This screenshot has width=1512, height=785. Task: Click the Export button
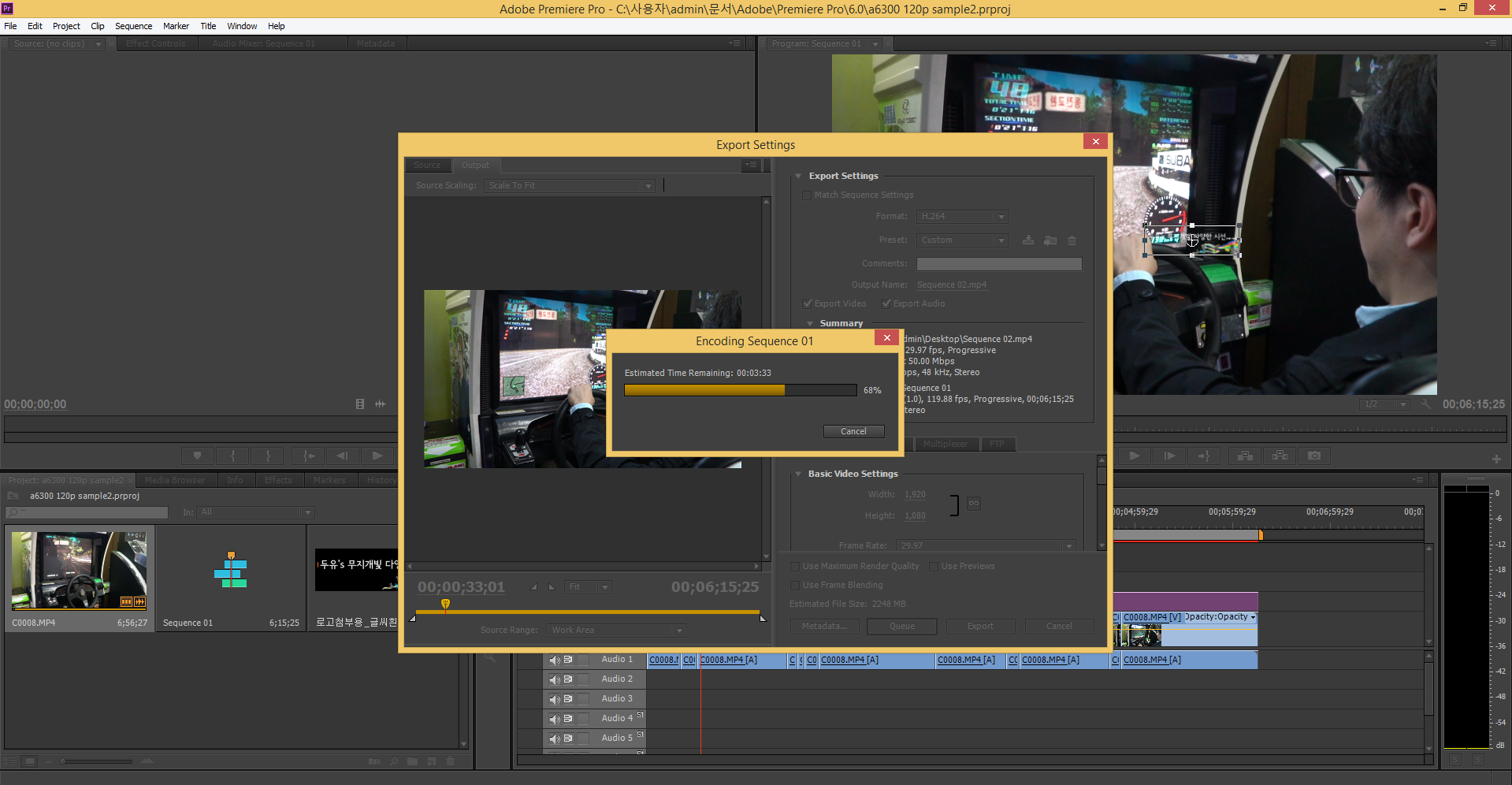(980, 626)
